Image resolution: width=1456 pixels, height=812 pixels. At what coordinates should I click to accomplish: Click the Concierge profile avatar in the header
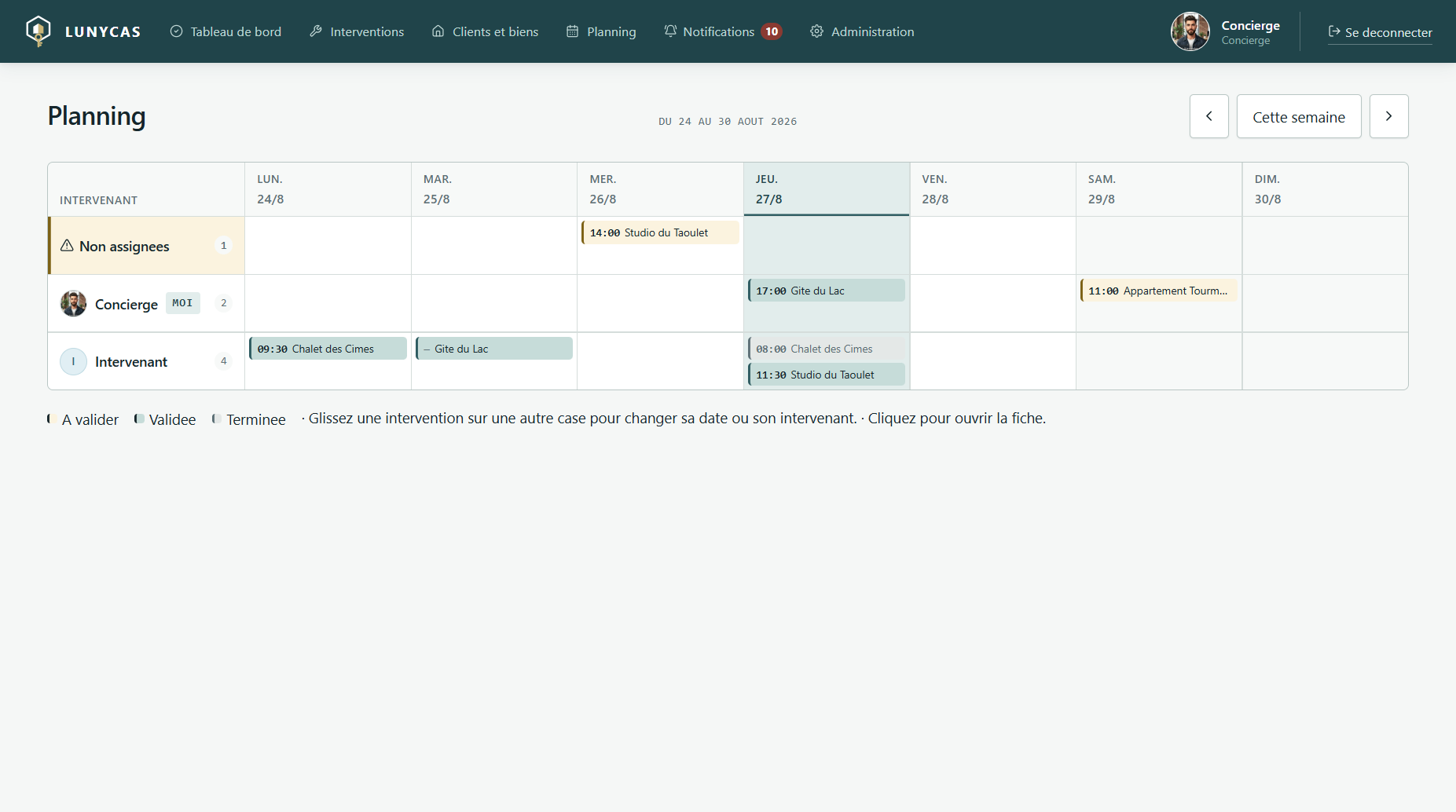point(1190,31)
